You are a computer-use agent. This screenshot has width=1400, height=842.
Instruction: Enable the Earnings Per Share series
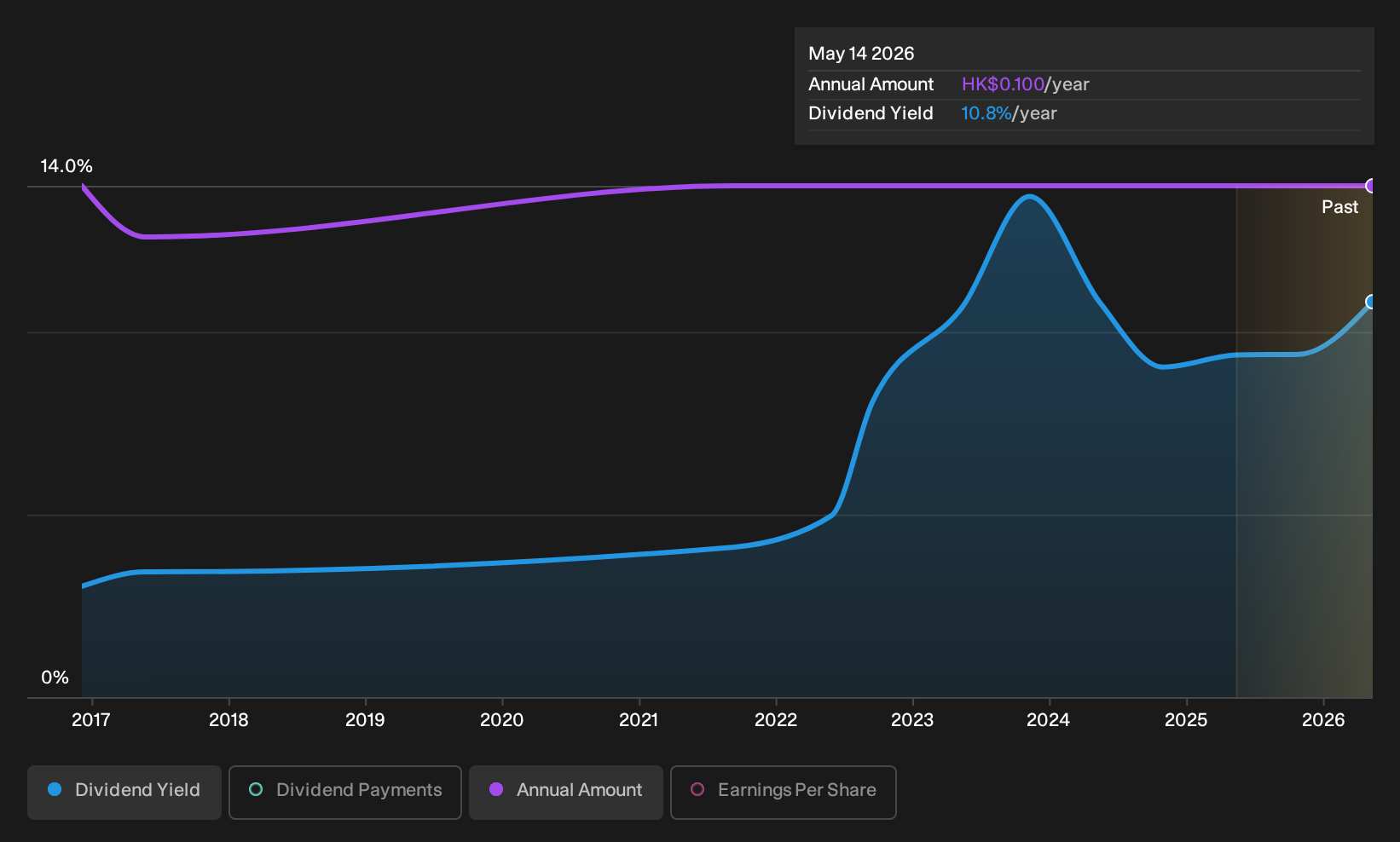pos(784,793)
